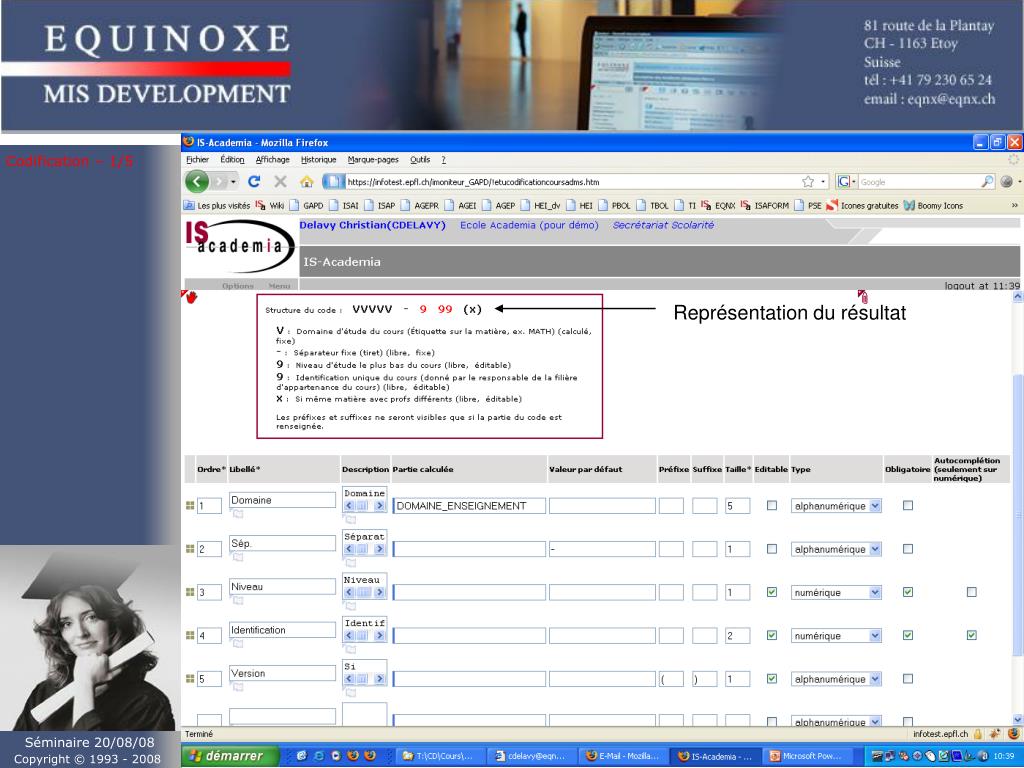Click the Delavy Christian(CDELAVY) link
Image resolution: width=1024 pixels, height=768 pixels.
tap(372, 225)
